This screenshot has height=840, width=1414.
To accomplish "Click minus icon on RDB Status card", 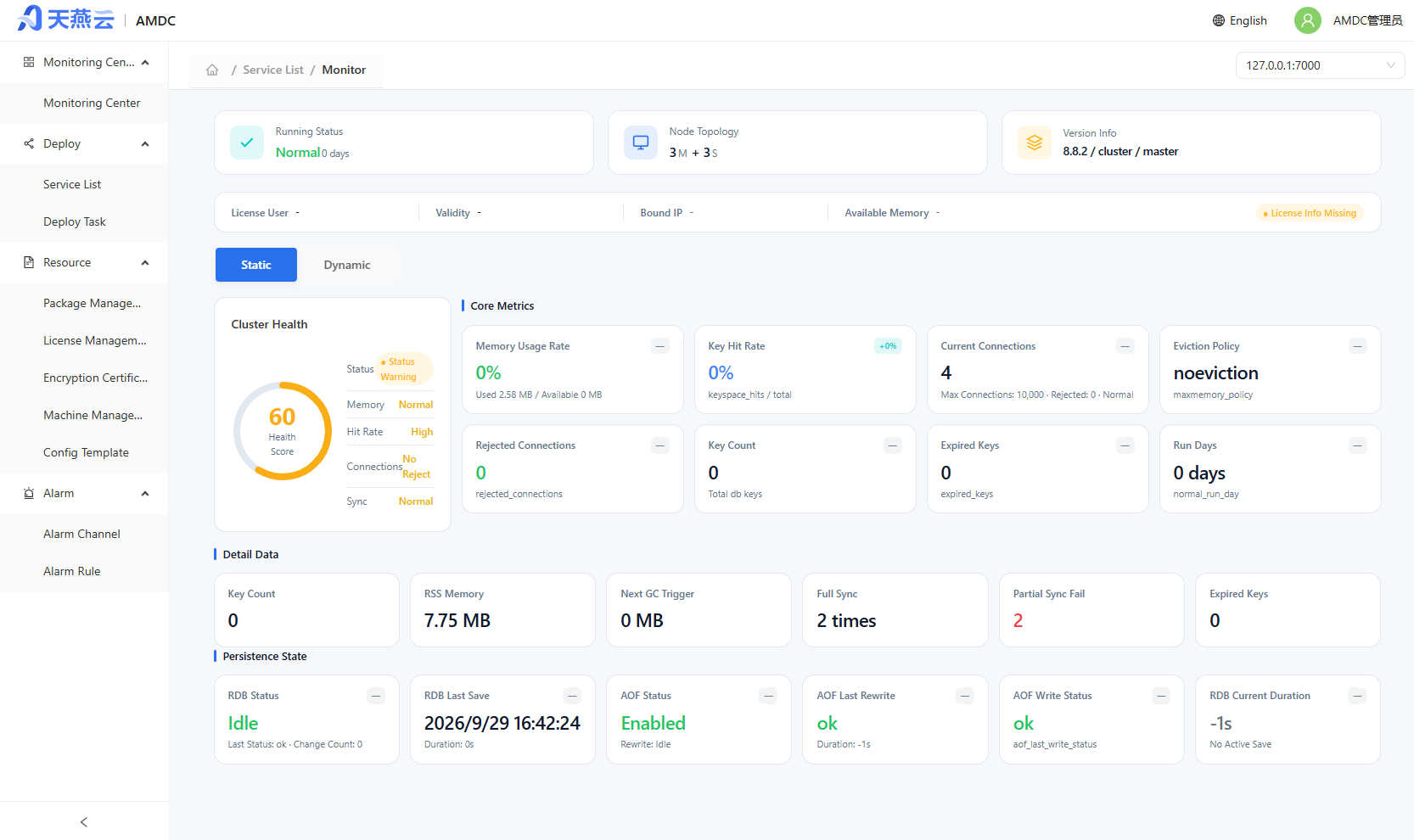I will [376, 696].
